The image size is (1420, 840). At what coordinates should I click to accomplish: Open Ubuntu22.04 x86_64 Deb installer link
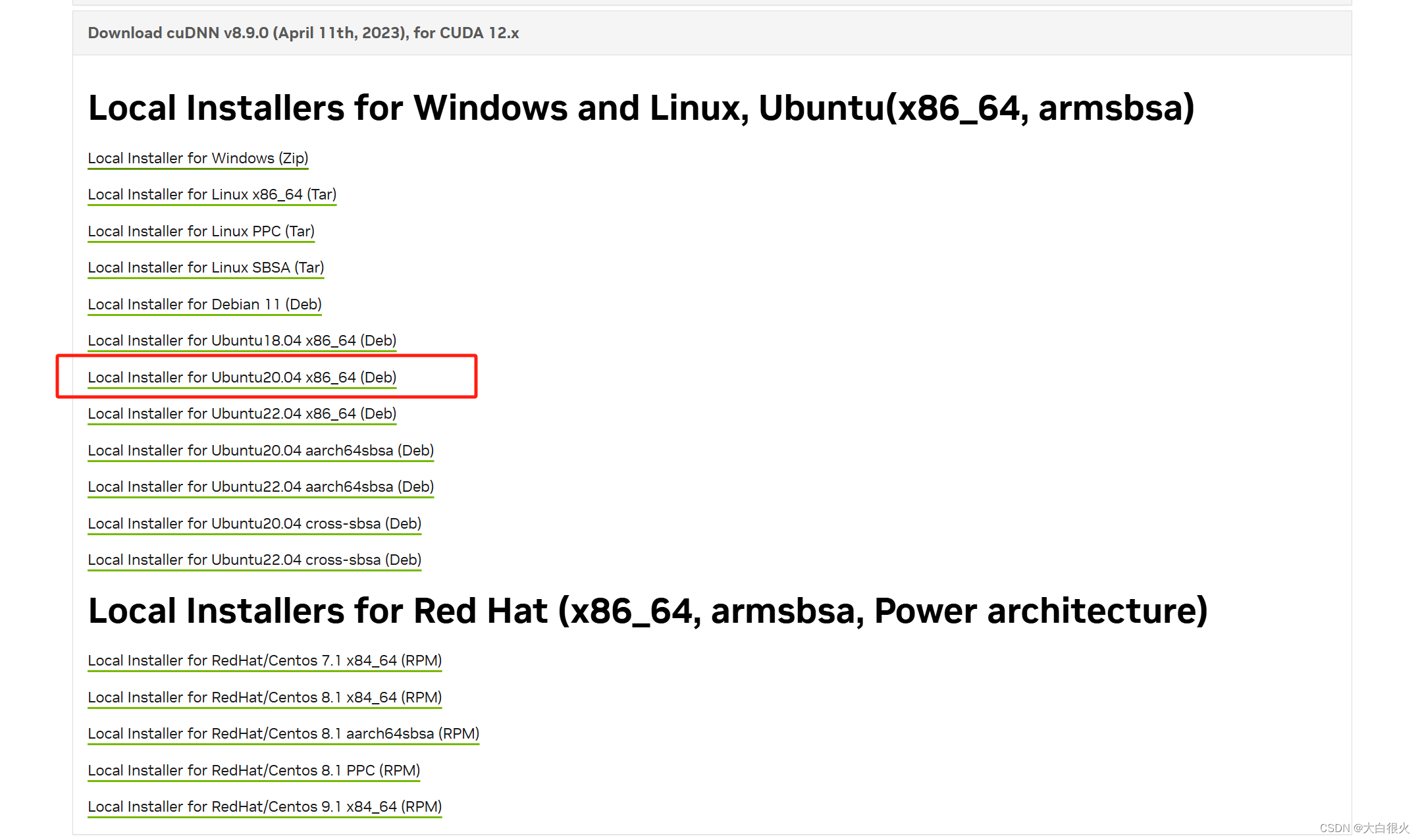(x=242, y=414)
